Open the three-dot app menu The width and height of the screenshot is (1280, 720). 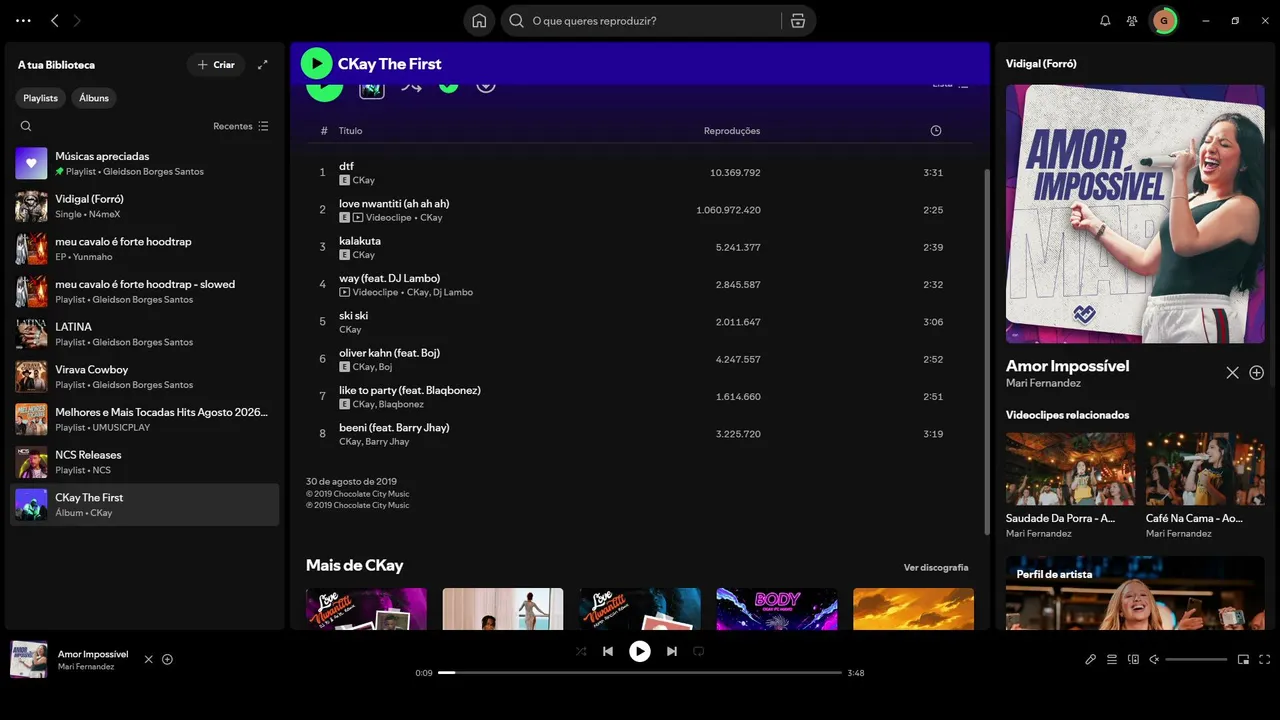[24, 21]
